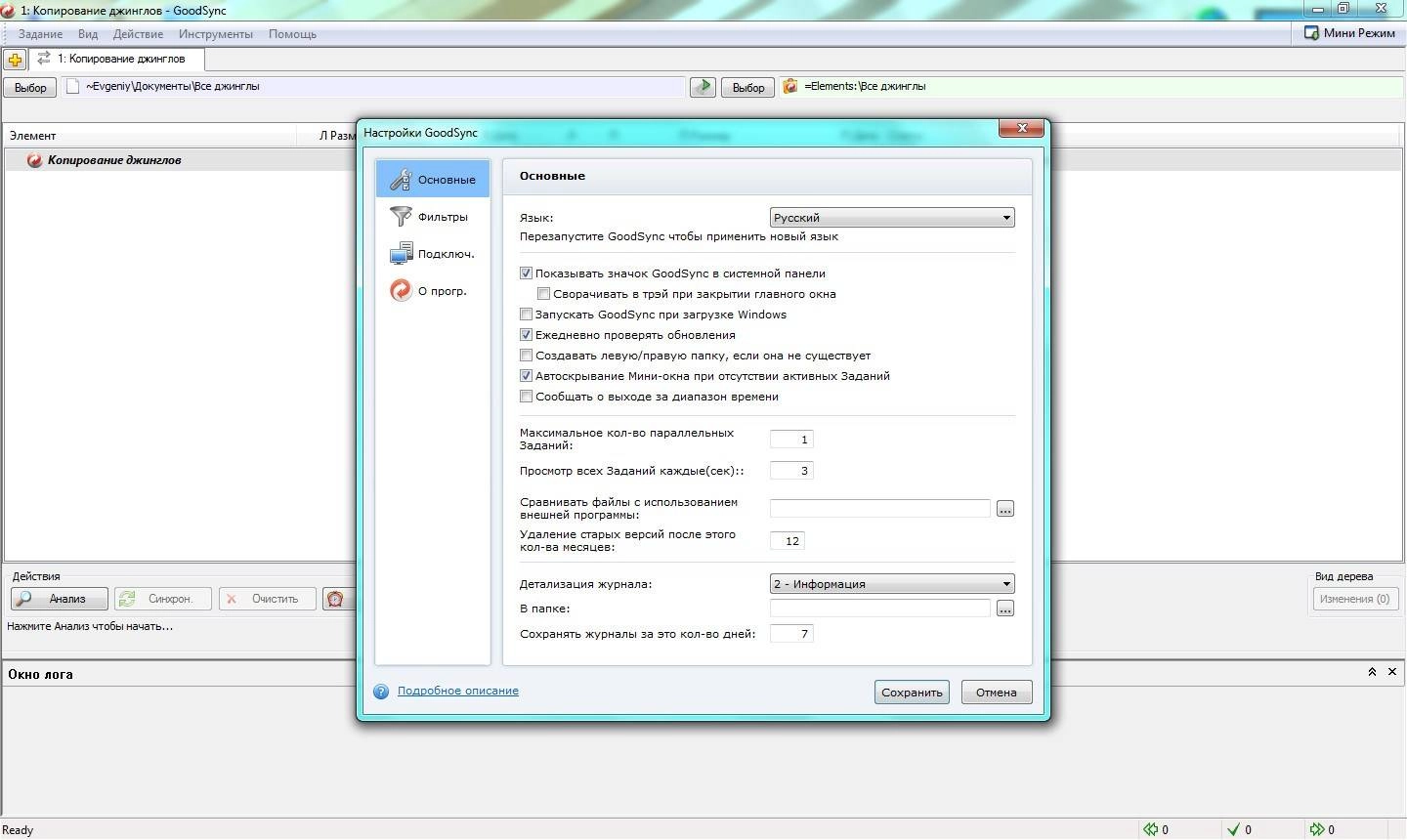The image size is (1407, 840).
Task: Collapse the log window with chevron icon
Action: pyautogui.click(x=1372, y=672)
